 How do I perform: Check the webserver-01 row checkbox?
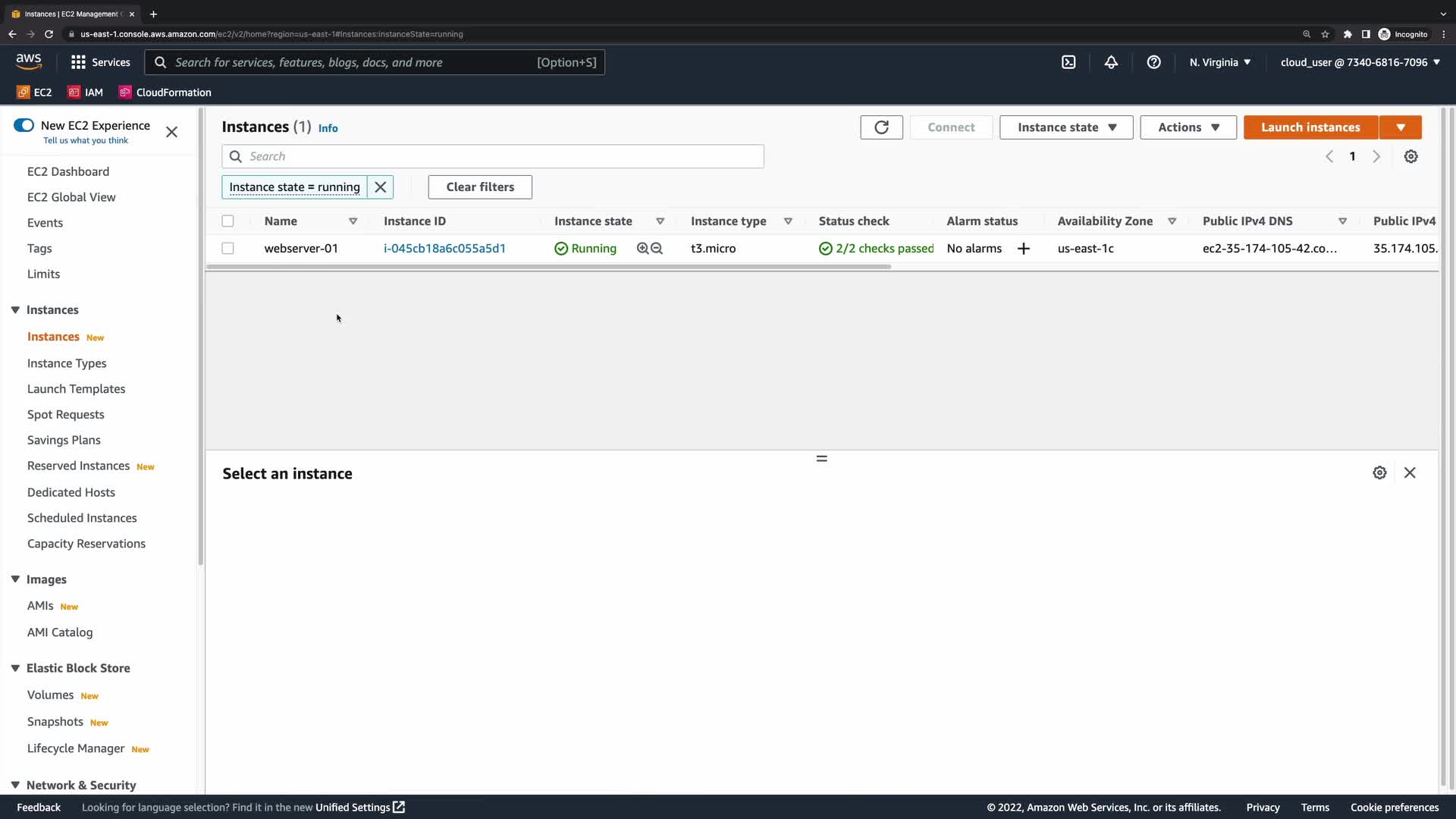(227, 249)
